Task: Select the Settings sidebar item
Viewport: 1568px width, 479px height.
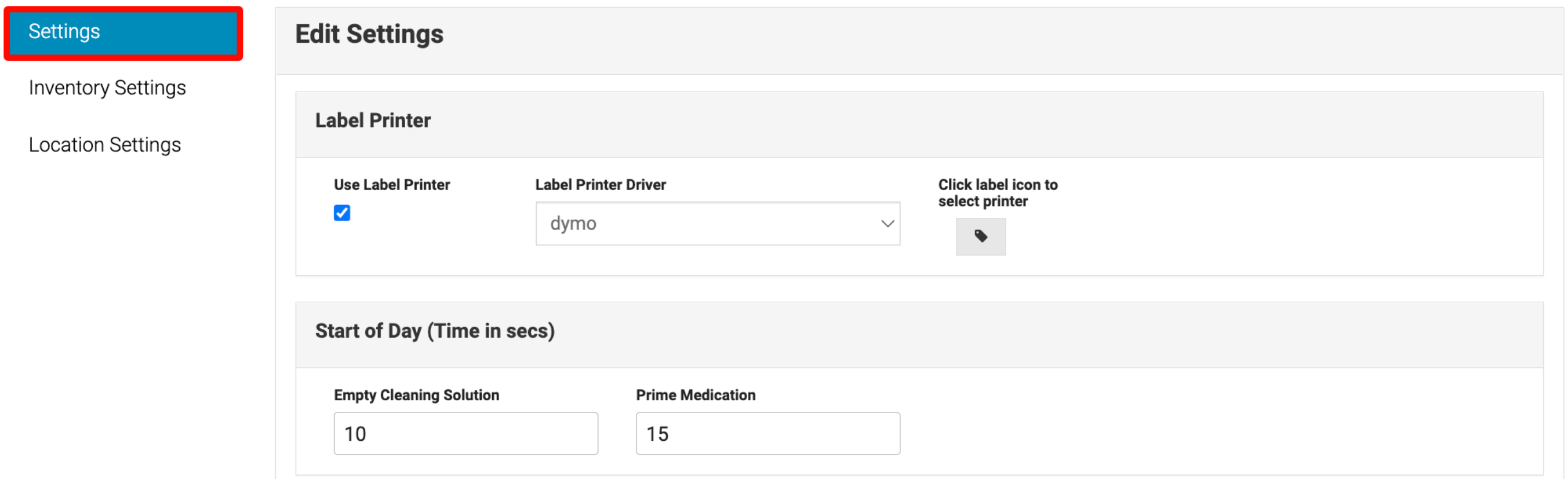Action: [123, 32]
